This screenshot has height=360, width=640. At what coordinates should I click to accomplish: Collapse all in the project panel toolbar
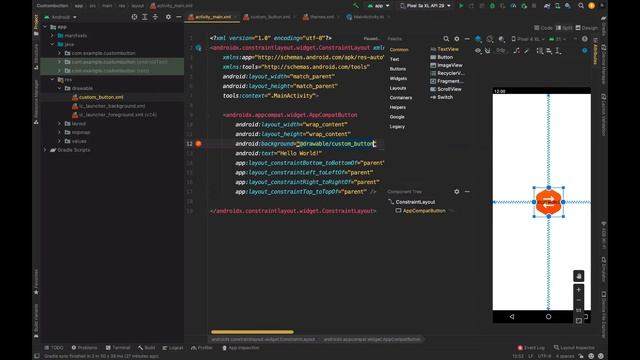156,17
